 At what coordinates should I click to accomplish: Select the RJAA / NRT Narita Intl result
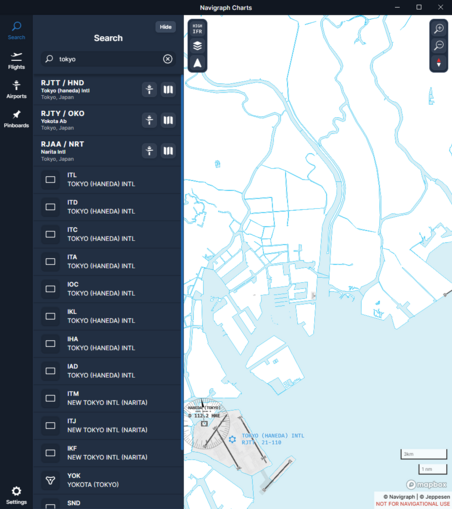[107, 151]
